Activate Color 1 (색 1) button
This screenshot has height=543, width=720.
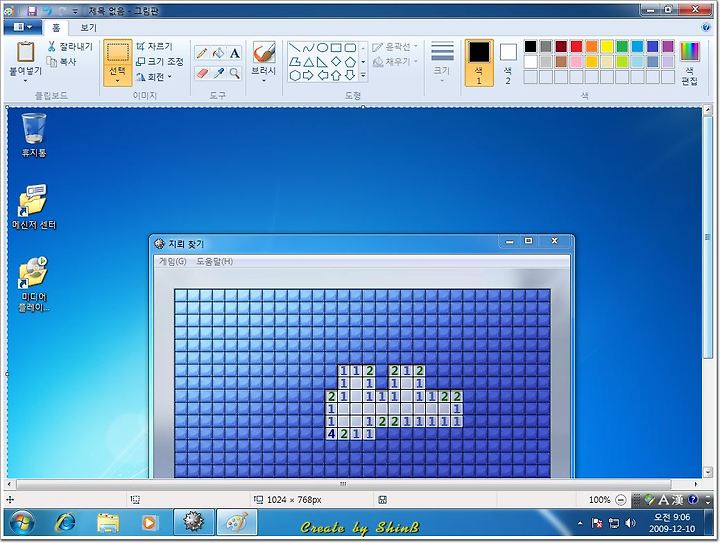tap(479, 63)
